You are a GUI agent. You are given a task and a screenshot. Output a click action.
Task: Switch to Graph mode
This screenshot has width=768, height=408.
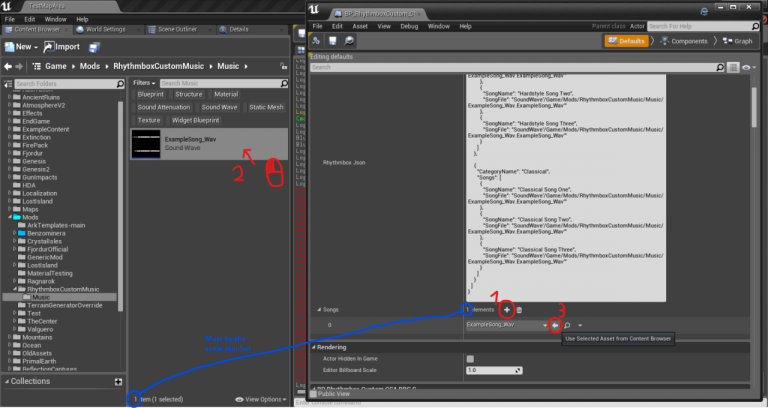[737, 41]
